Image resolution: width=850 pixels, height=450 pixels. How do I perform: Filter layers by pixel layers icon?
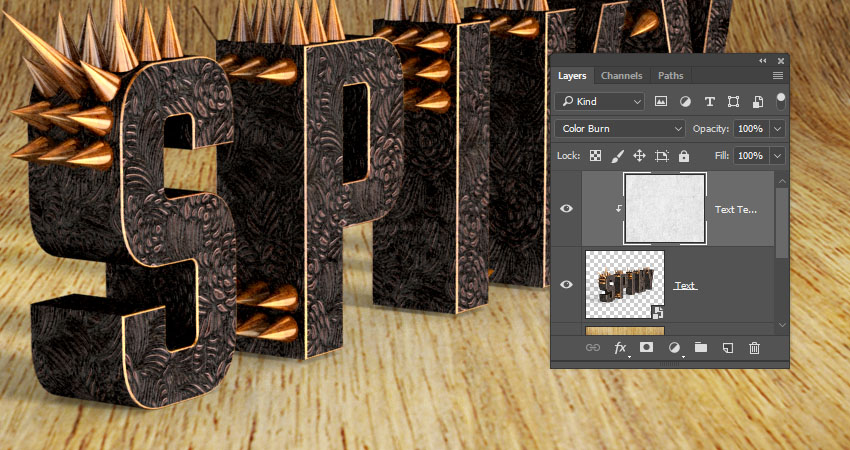pyautogui.click(x=661, y=101)
